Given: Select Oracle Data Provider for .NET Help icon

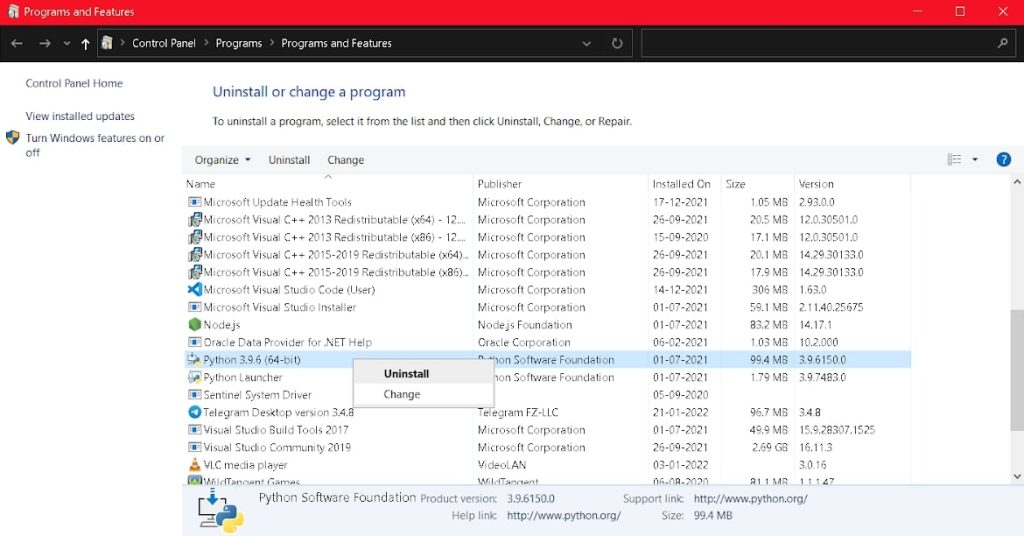Looking at the screenshot, I should click(x=194, y=342).
